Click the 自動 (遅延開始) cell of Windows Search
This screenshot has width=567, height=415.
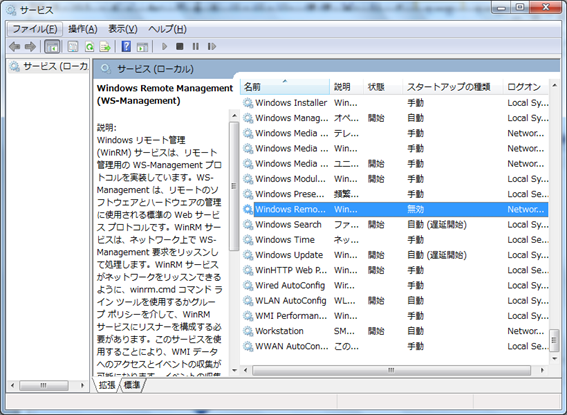[x=437, y=225]
